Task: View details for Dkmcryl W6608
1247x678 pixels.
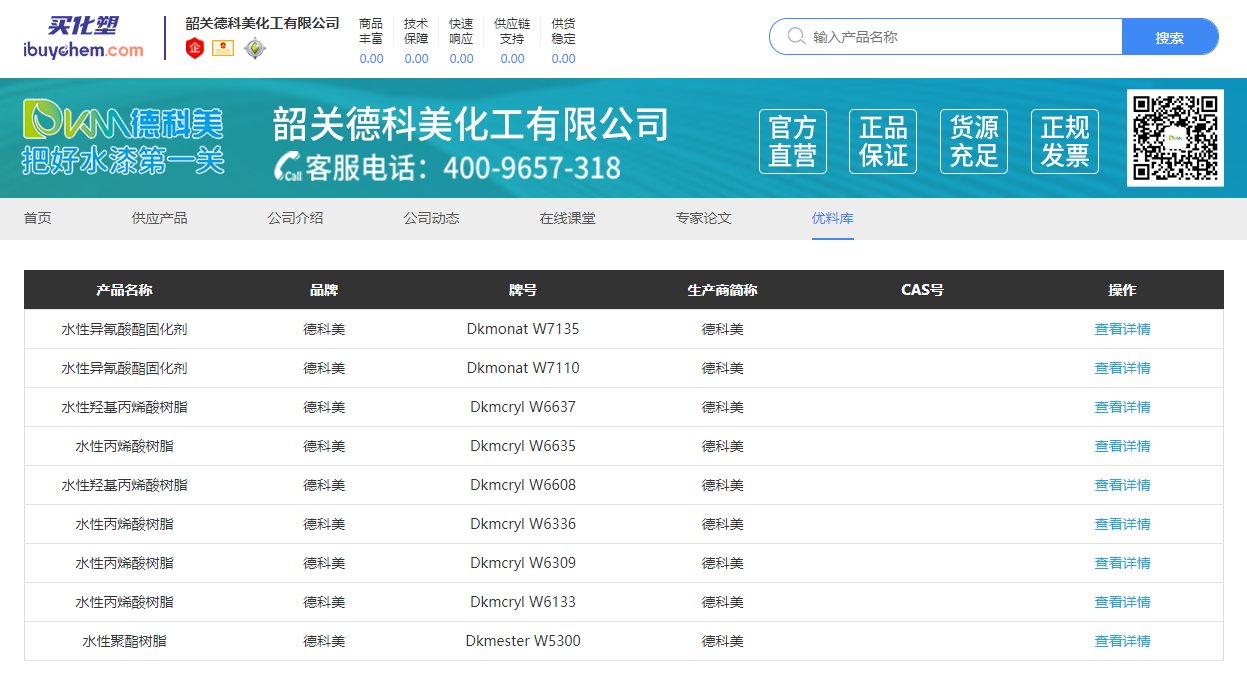Action: [1123, 485]
